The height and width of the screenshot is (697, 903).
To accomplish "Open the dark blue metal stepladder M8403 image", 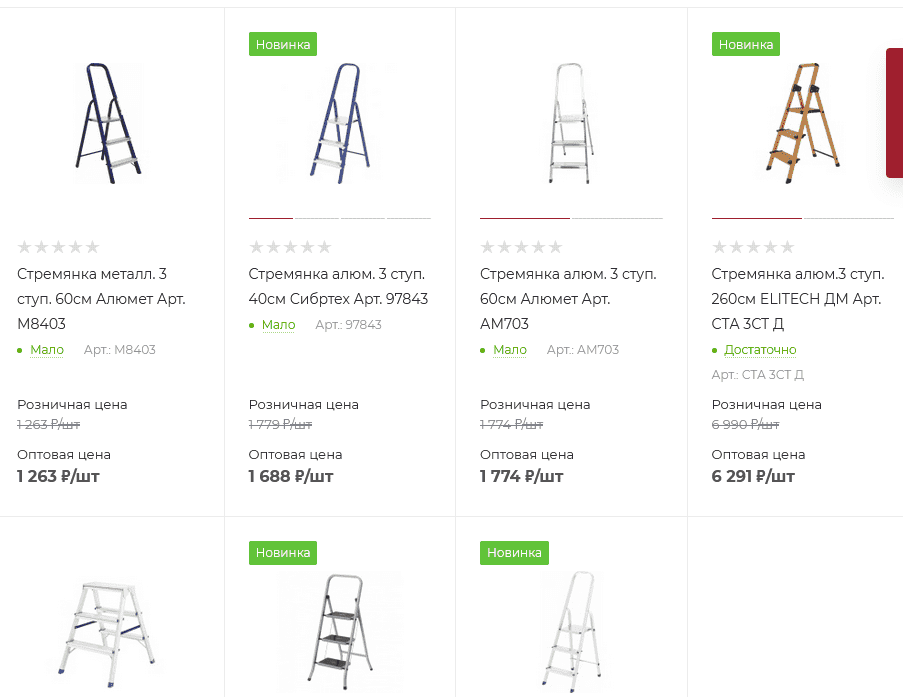I will pyautogui.click(x=108, y=123).
